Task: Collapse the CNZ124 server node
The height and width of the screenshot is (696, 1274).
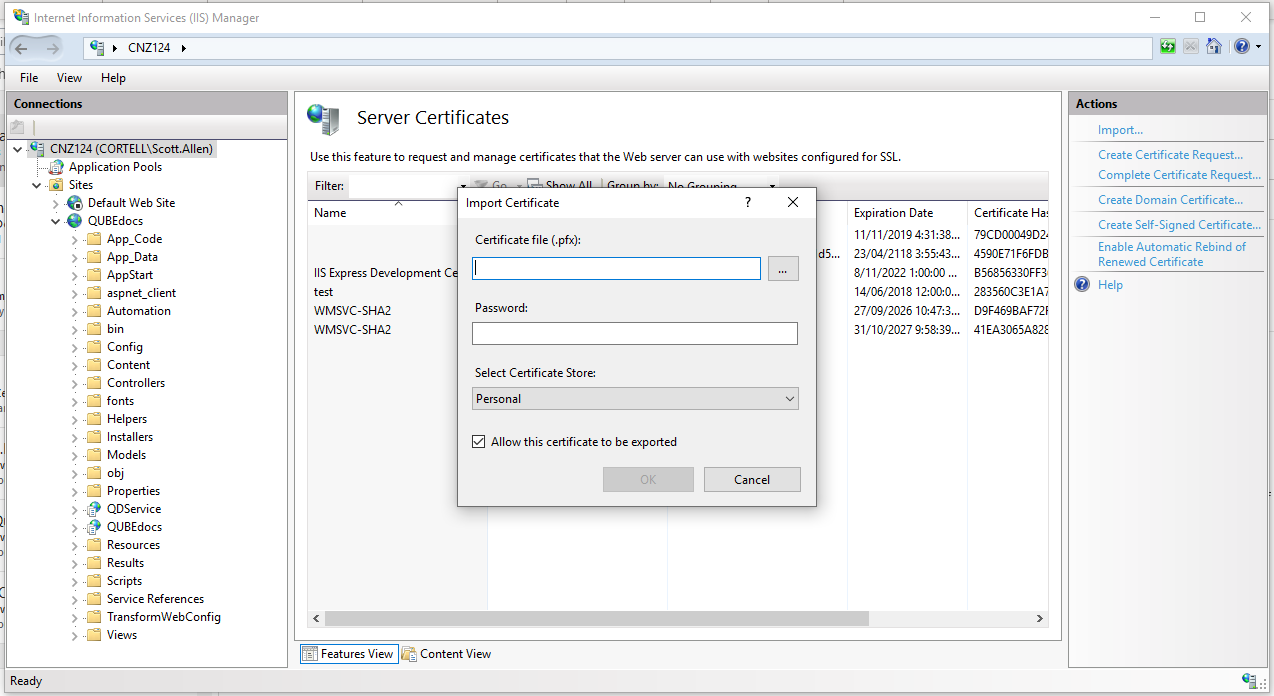Action: [x=18, y=149]
